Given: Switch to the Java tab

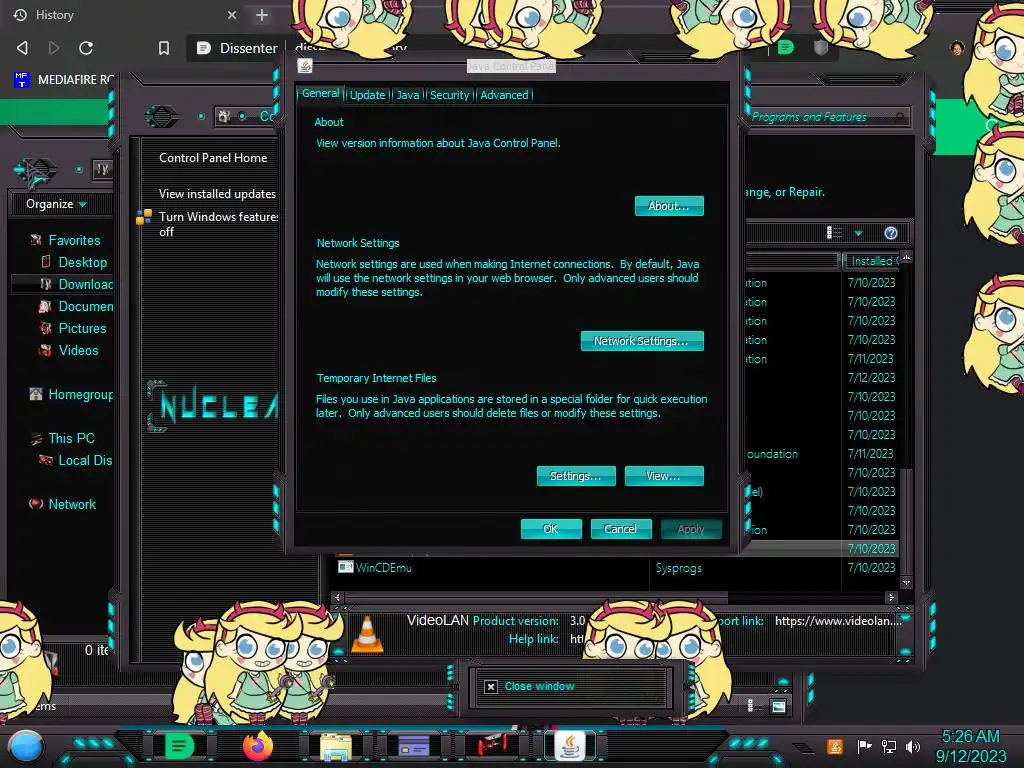Looking at the screenshot, I should [408, 95].
